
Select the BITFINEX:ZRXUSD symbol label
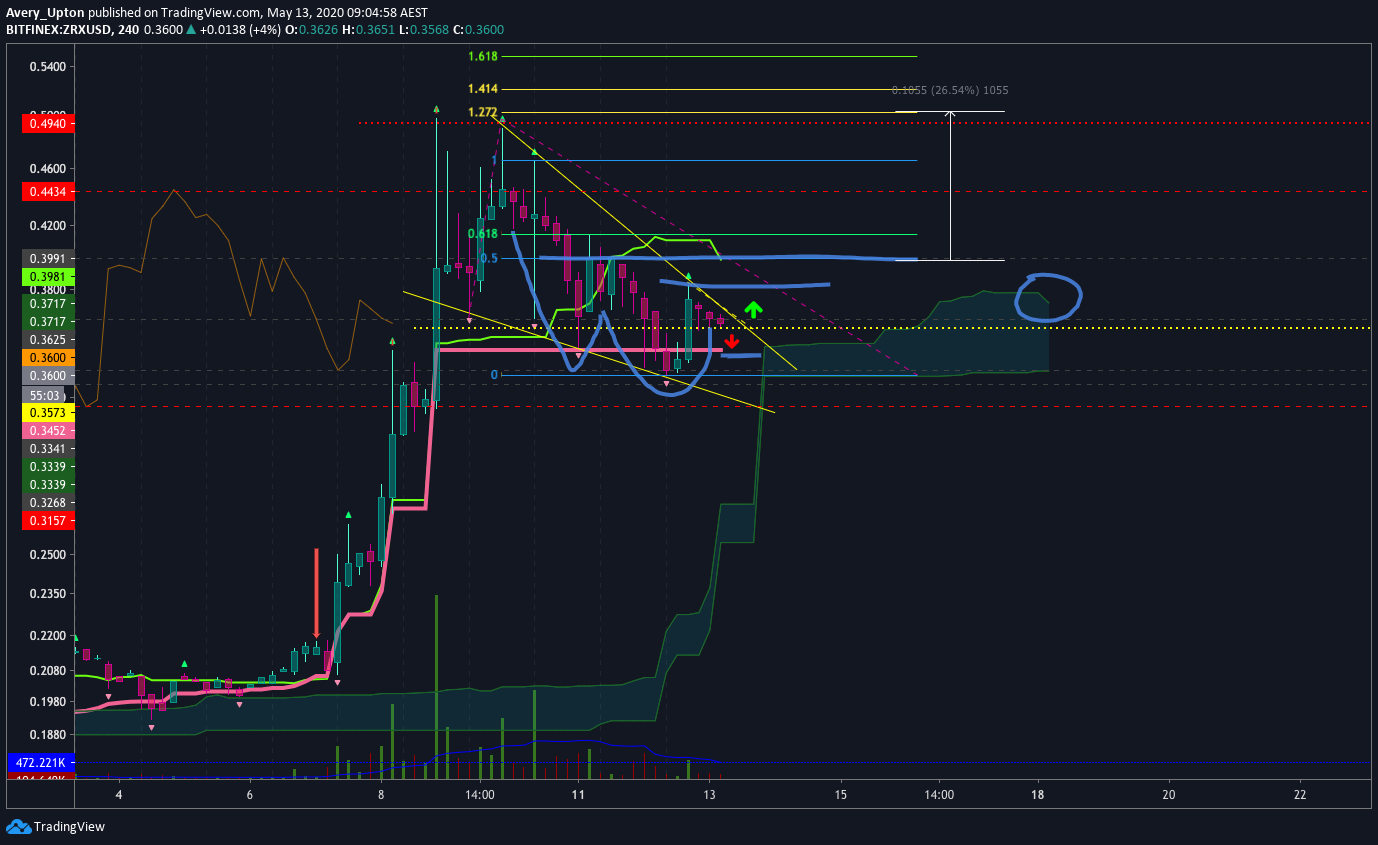pos(57,30)
